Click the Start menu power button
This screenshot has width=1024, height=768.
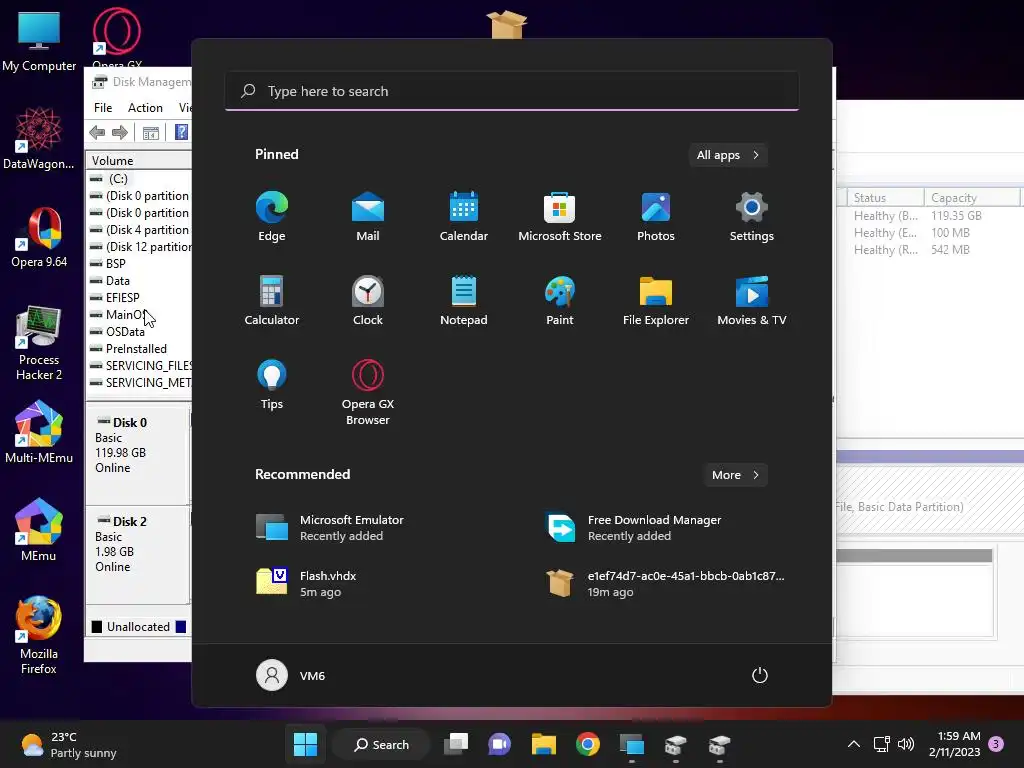coord(760,675)
